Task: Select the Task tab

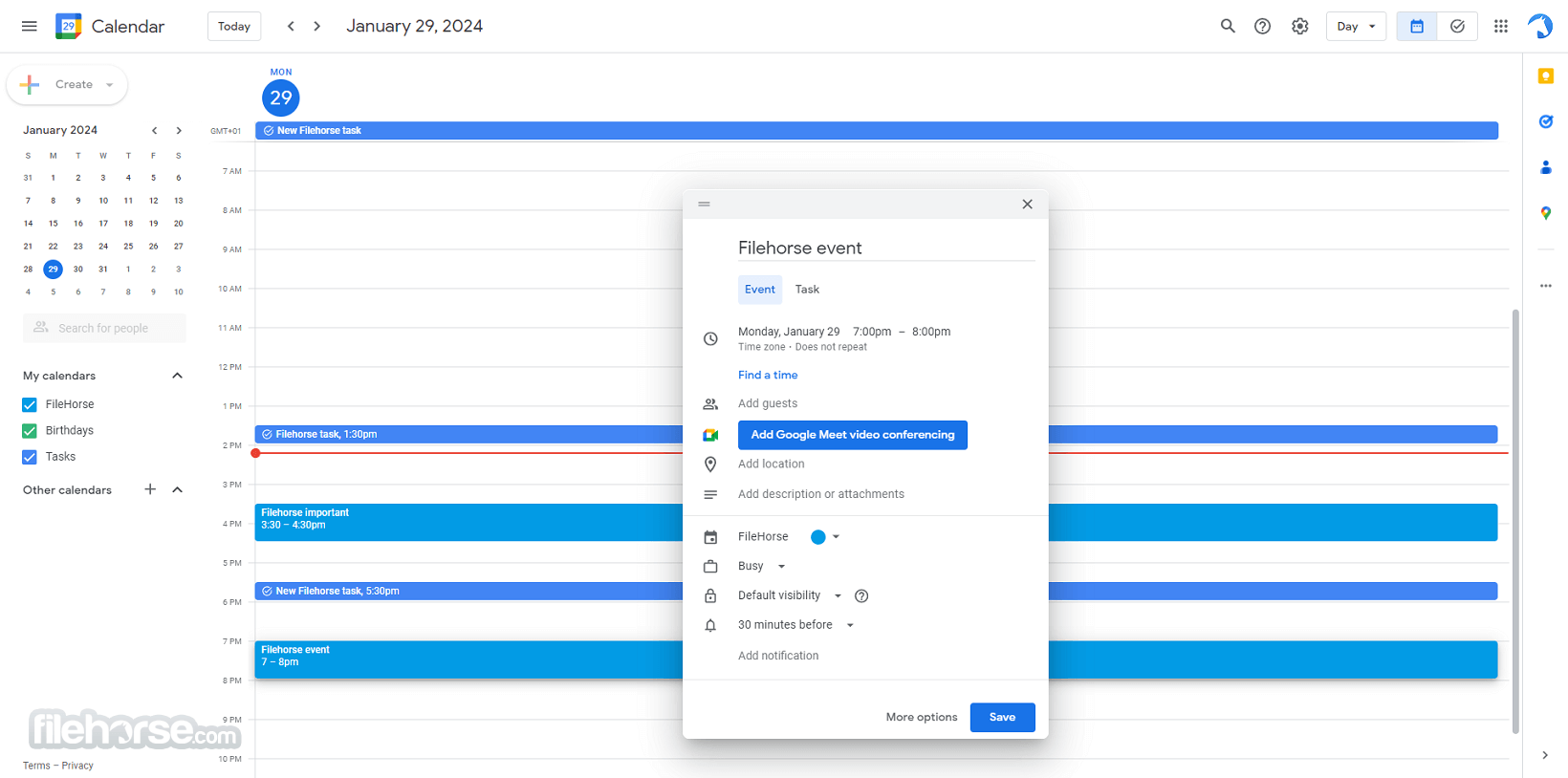Action: 807,290
